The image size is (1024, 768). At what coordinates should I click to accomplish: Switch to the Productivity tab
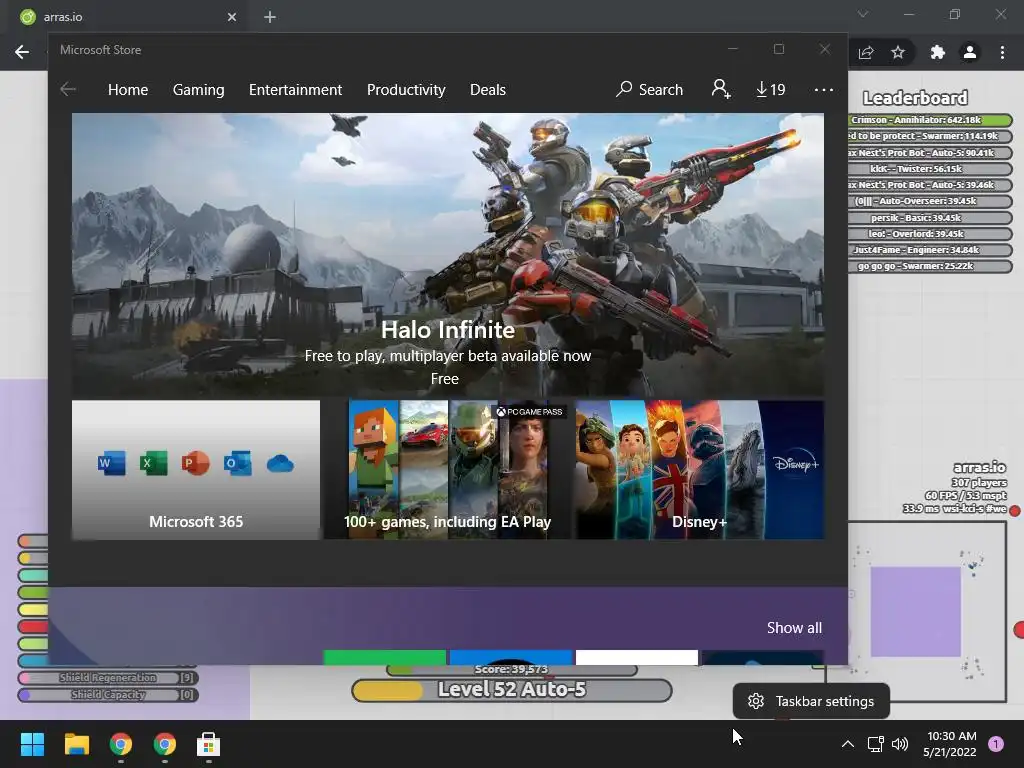tap(406, 89)
